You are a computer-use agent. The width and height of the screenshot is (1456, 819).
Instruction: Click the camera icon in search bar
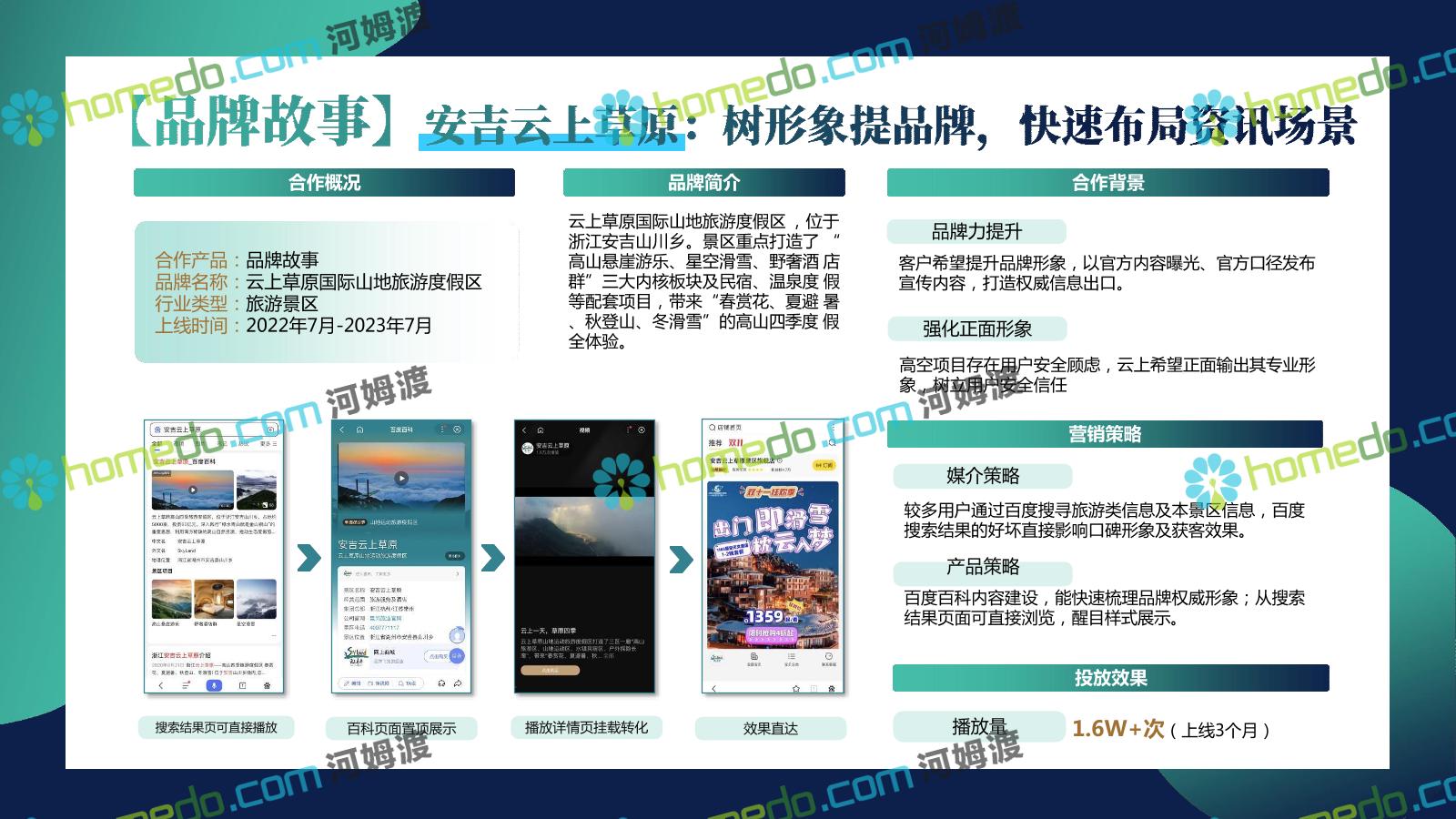[270, 429]
